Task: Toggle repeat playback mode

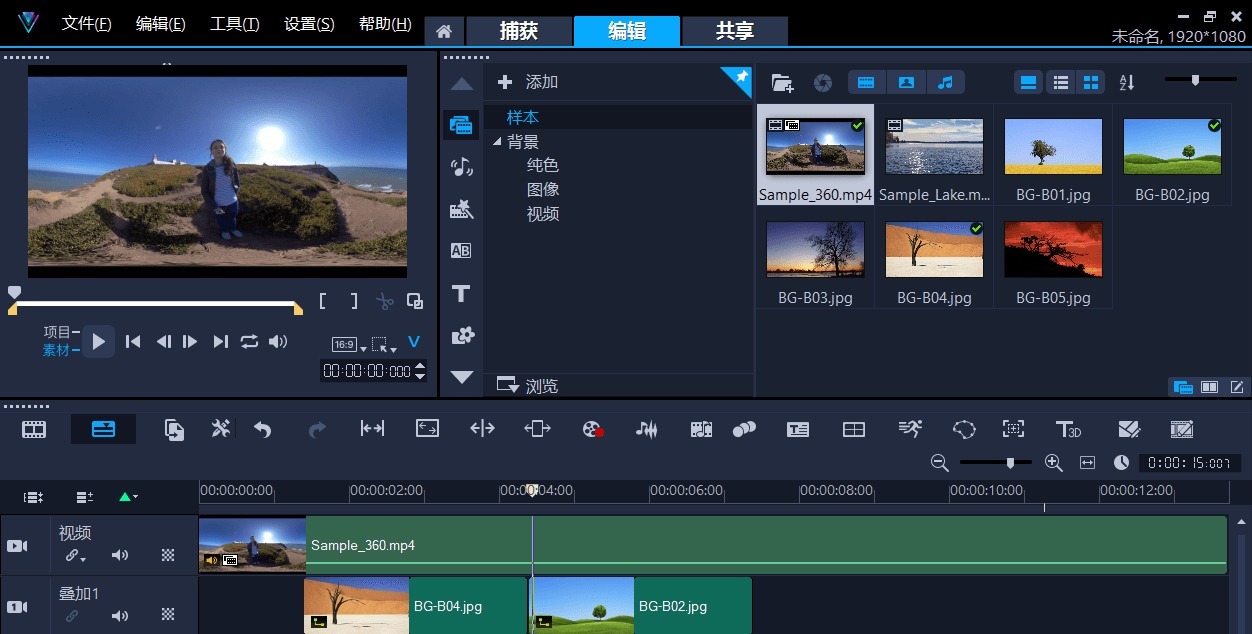Action: click(x=249, y=342)
